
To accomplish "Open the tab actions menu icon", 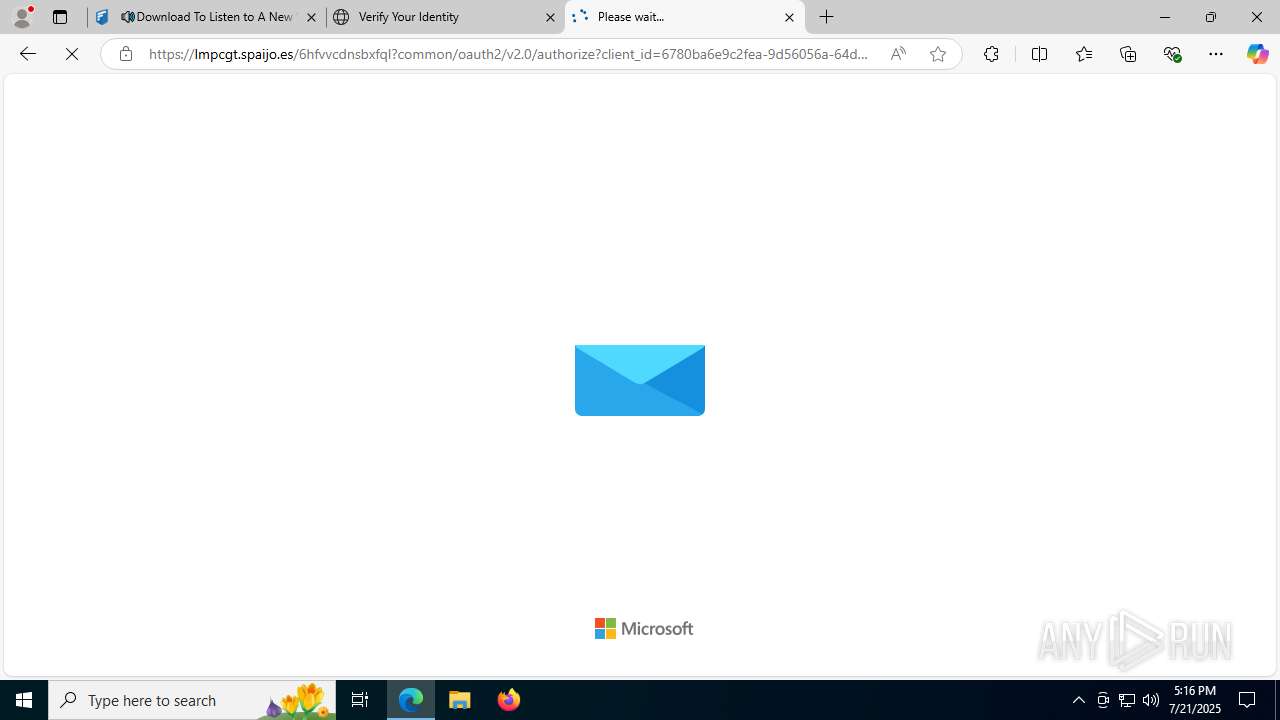I will click(60, 17).
